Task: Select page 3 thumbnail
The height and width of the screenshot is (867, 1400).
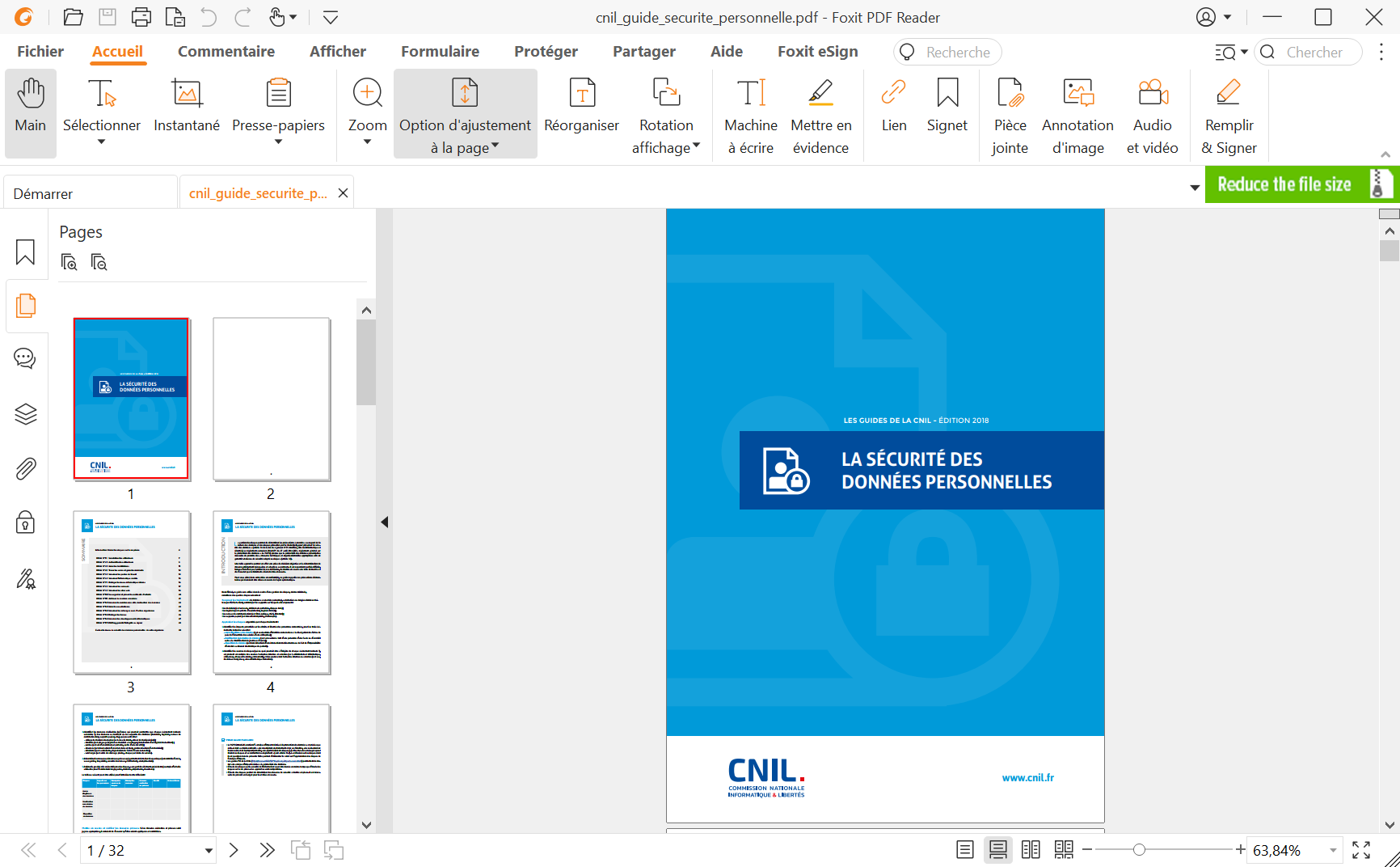Action: pyautogui.click(x=132, y=592)
